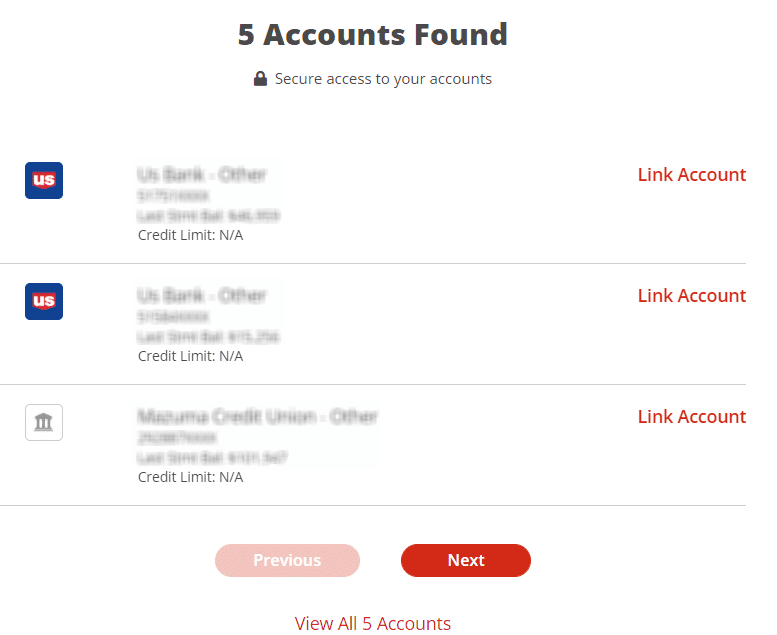Image resolution: width=777 pixels, height=635 pixels.
Task: Click Last Stmt Bal of Mazuma account
Action: (x=212, y=458)
